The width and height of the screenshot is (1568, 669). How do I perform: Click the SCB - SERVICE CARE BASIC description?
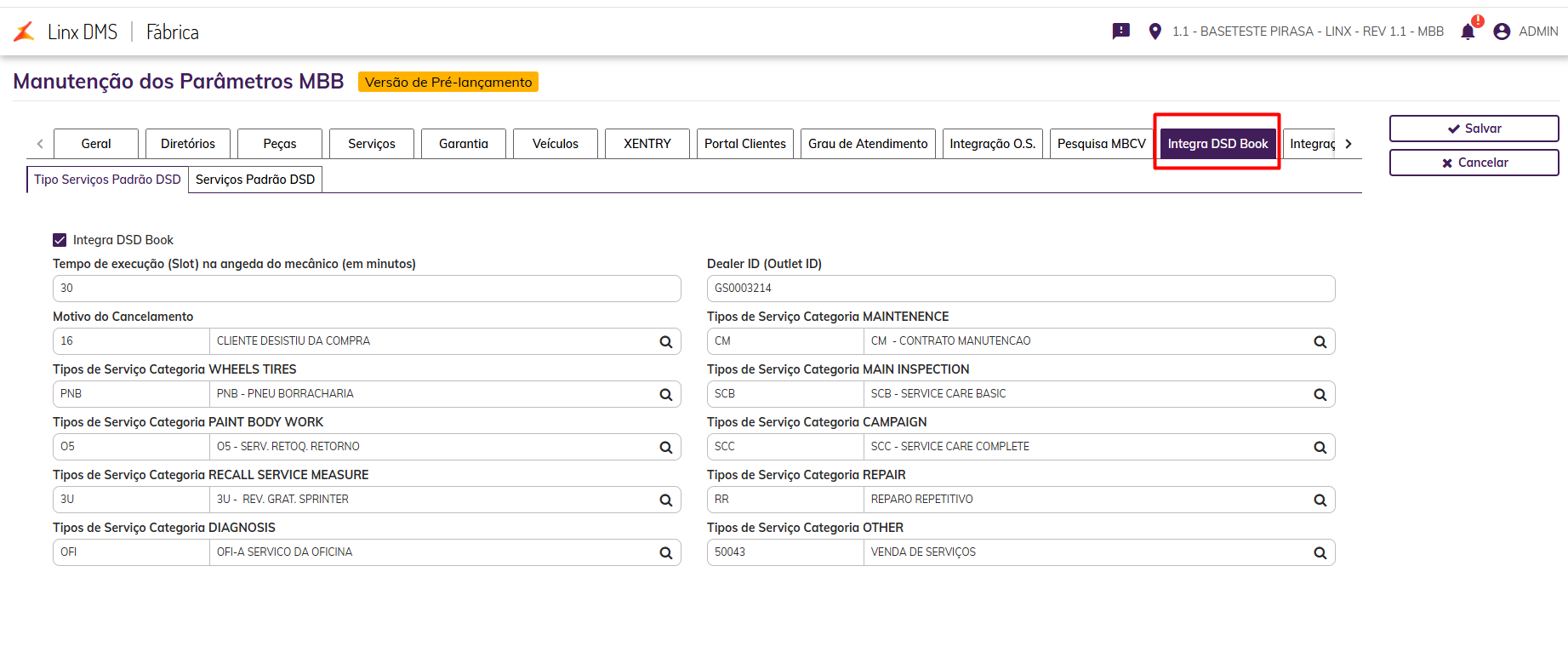[x=938, y=394]
